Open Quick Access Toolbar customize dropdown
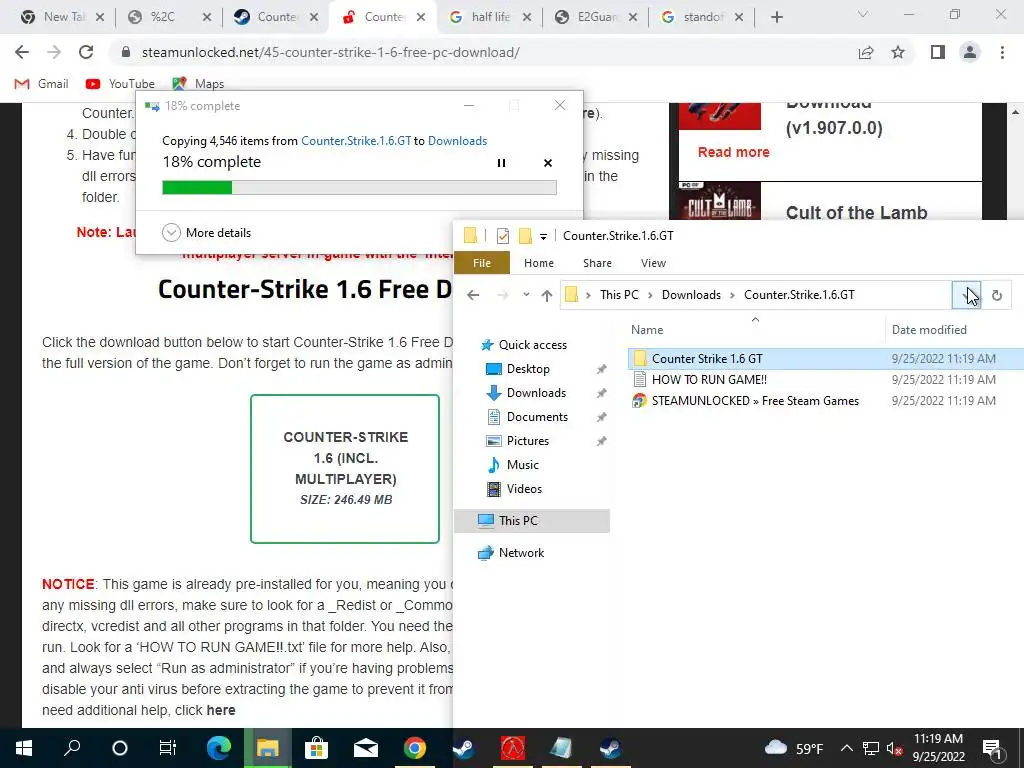The width and height of the screenshot is (1024, 768). pyautogui.click(x=543, y=236)
